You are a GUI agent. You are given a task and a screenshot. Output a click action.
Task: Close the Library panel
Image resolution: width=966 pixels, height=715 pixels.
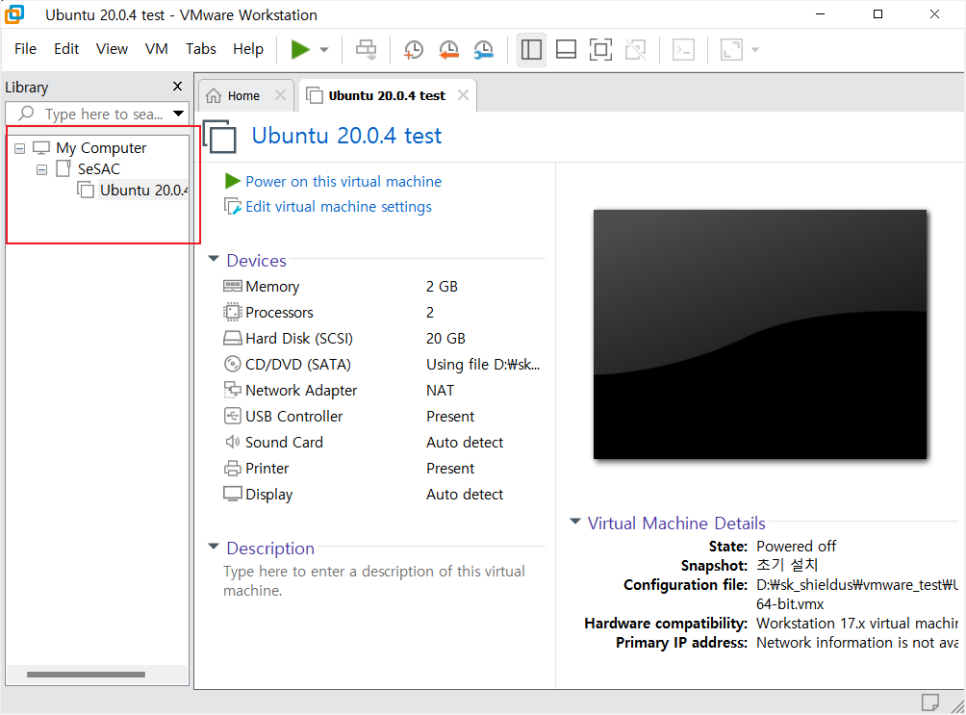click(177, 86)
